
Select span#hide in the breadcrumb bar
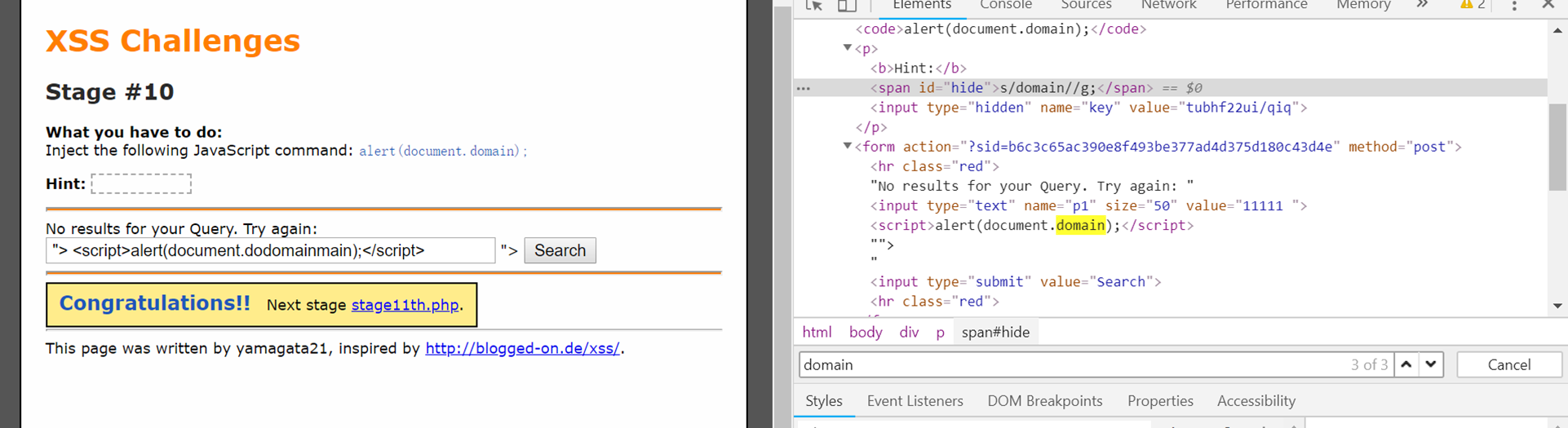point(995,332)
